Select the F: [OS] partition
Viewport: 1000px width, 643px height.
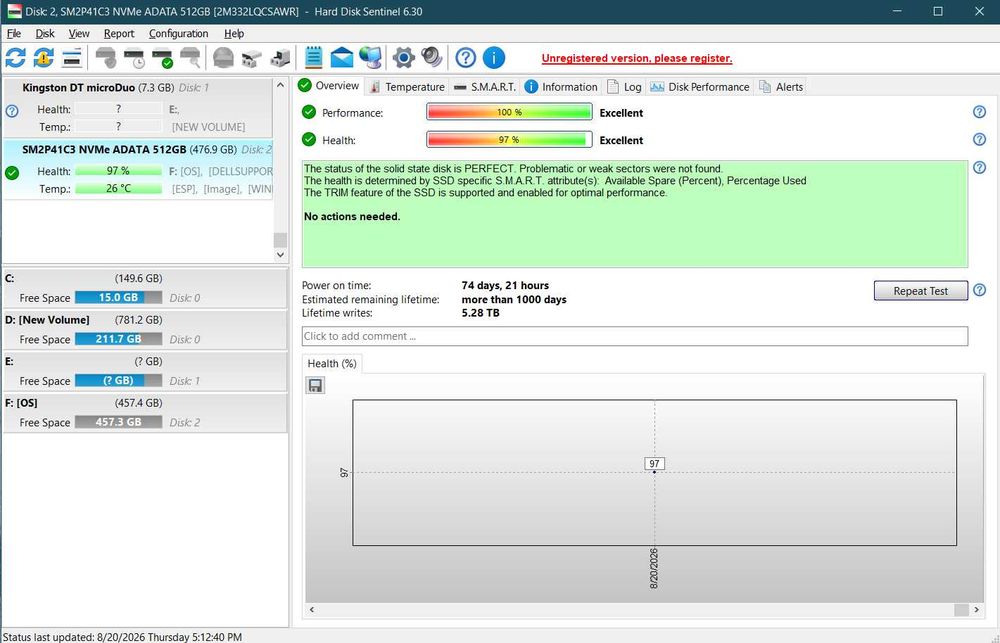[145, 413]
